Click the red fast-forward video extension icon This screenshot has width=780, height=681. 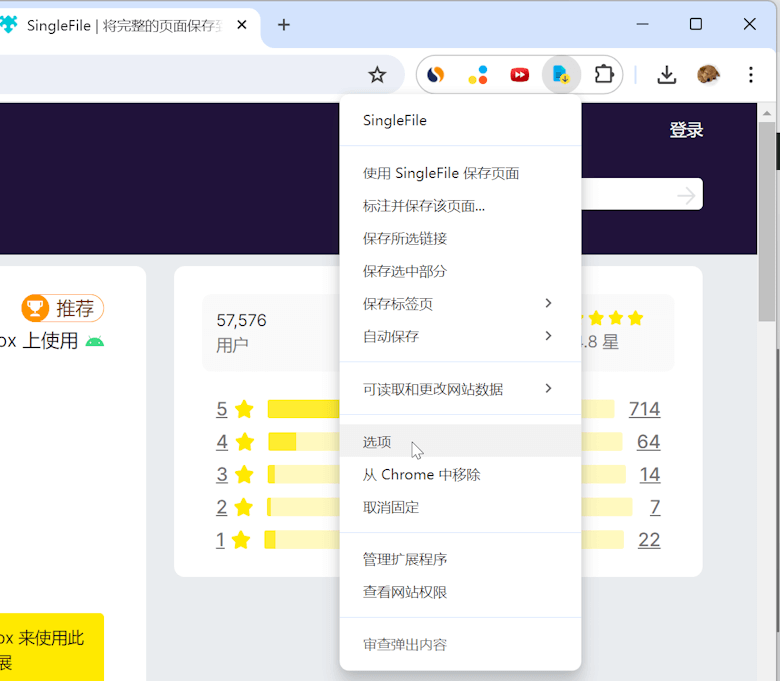519,75
